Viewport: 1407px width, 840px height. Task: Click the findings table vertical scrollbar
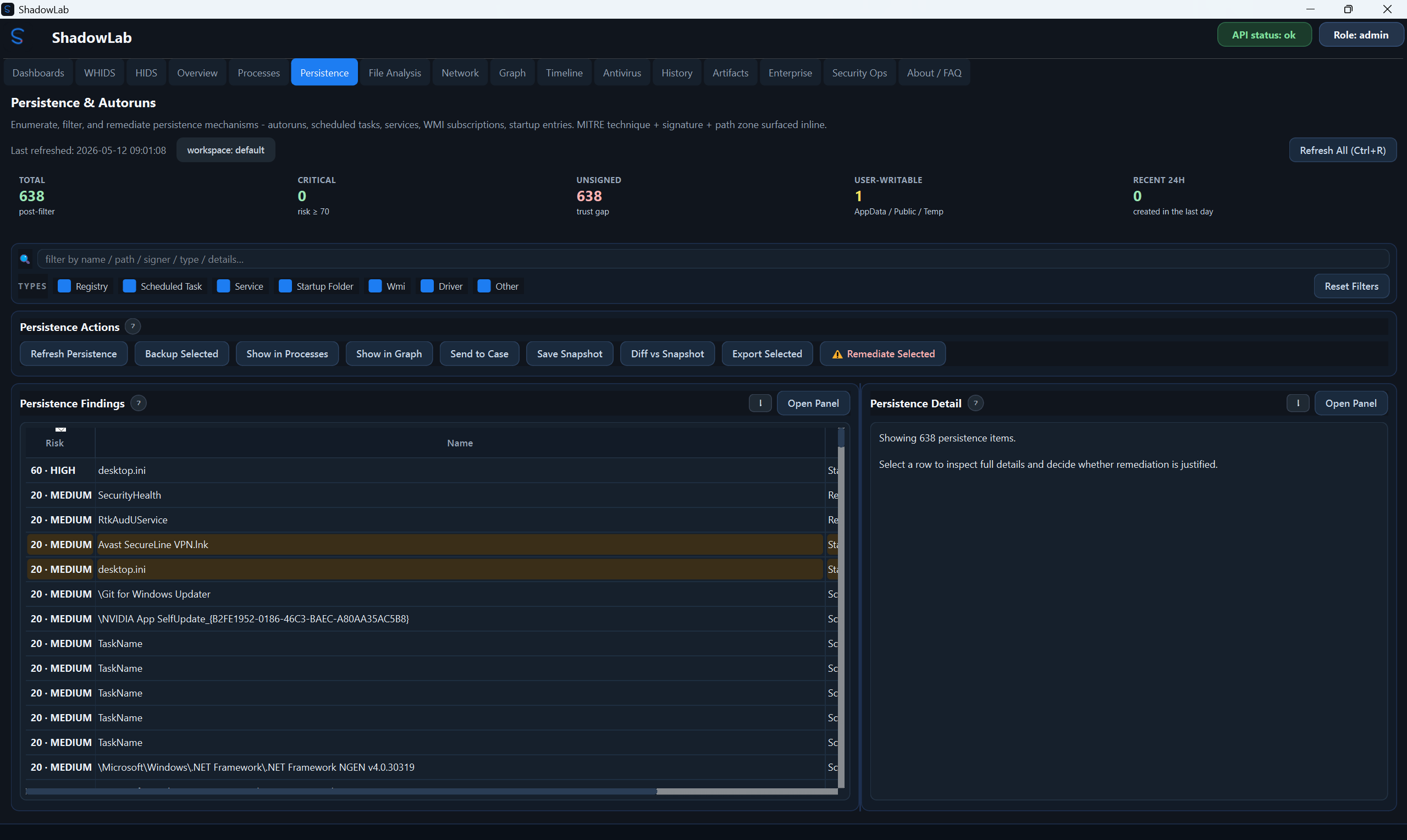tap(841, 609)
